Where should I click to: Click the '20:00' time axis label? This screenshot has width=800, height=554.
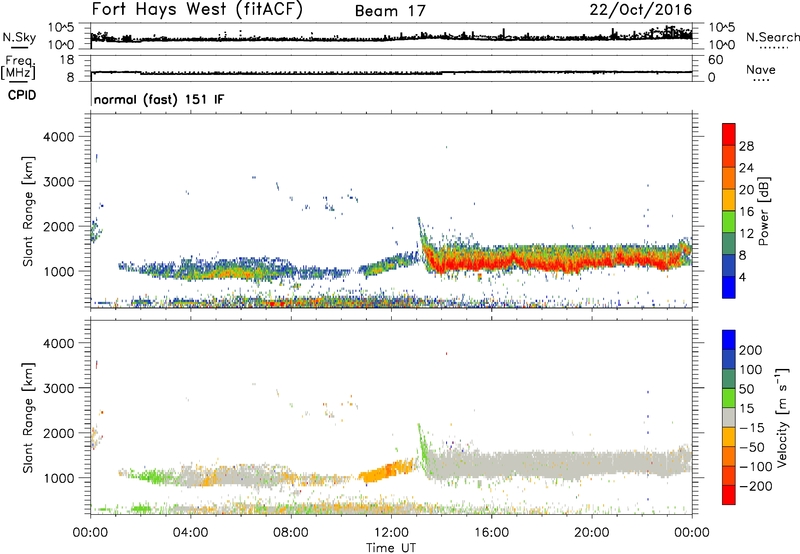(592, 533)
